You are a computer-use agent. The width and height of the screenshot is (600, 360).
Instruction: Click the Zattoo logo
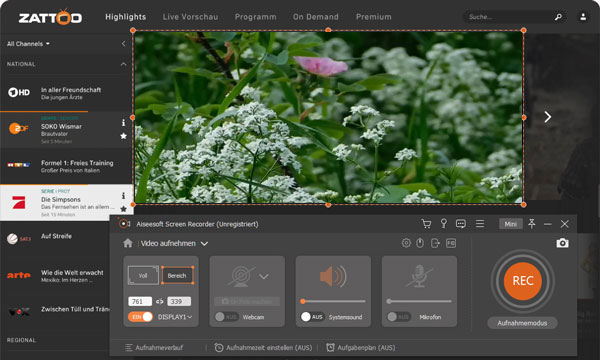click(x=50, y=17)
